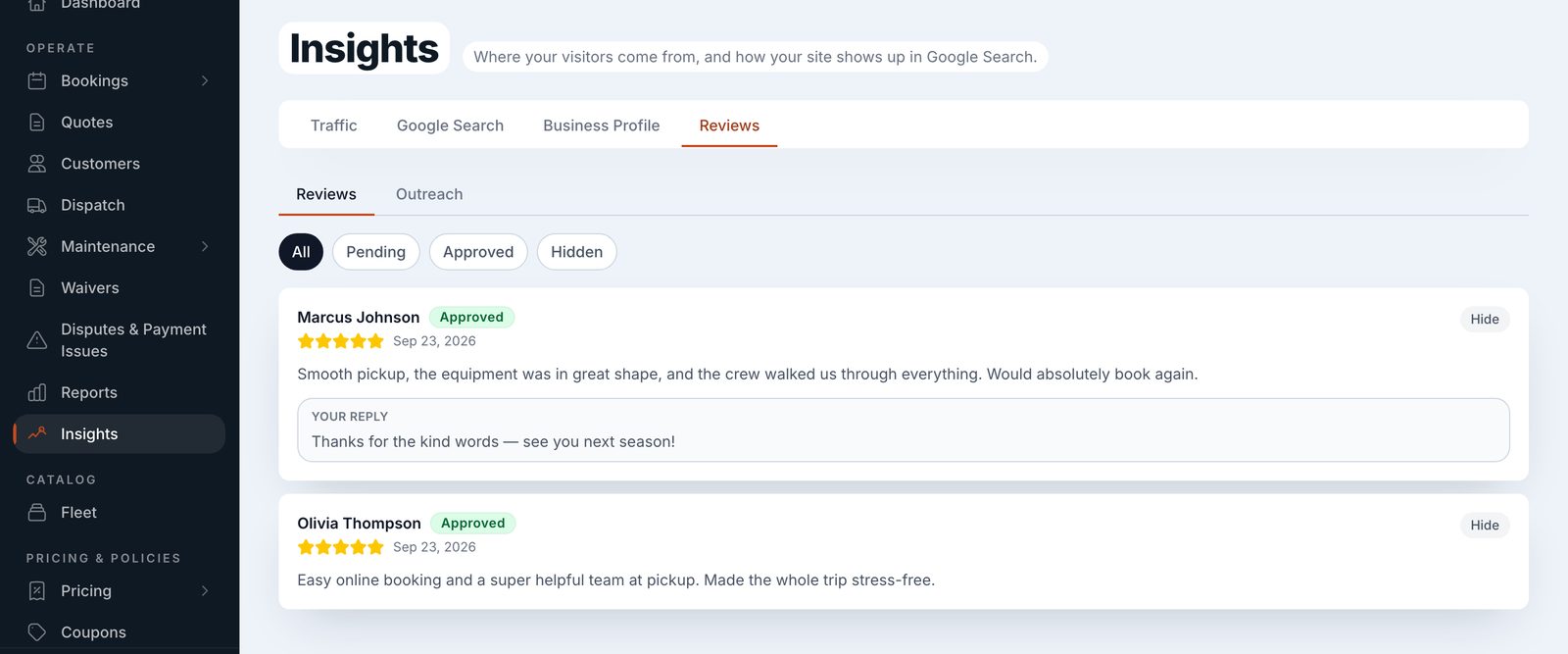Click Marcus Johnson's Approved badge
Viewport: 1568px width, 654px height.
click(x=471, y=317)
